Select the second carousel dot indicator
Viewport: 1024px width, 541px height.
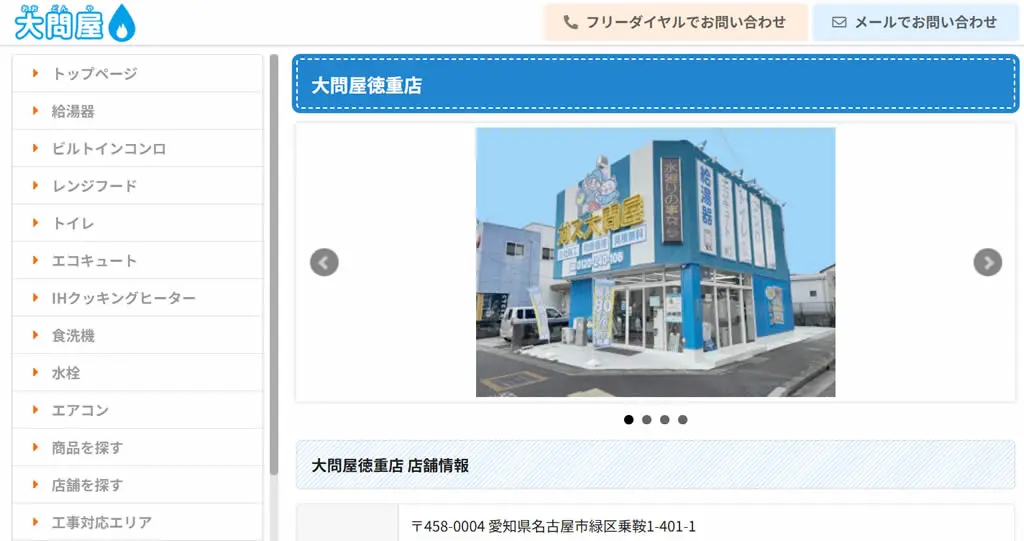pyautogui.click(x=647, y=420)
